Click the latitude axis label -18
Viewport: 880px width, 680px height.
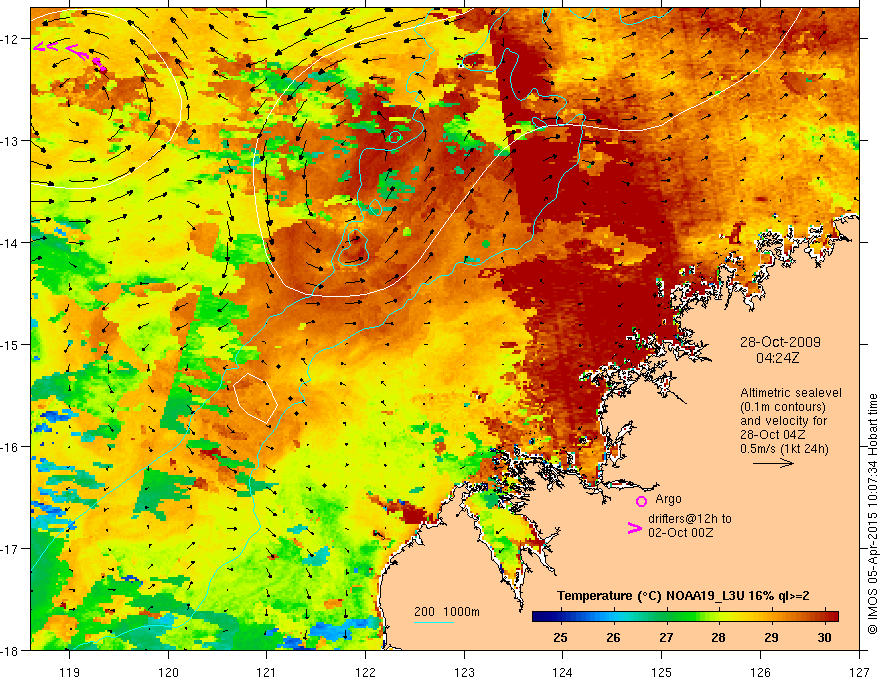tap(10, 650)
